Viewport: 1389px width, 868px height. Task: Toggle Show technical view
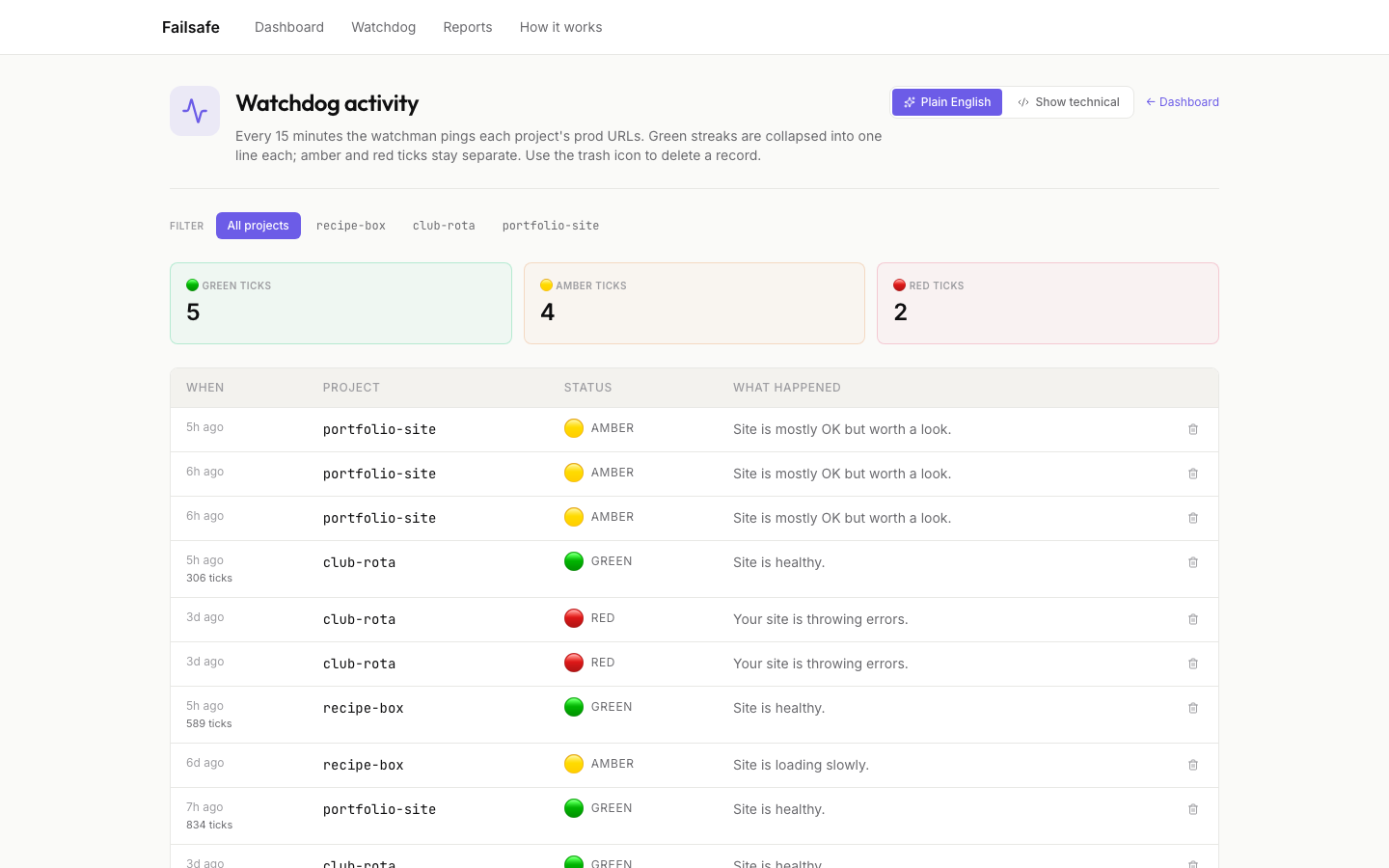click(x=1069, y=102)
